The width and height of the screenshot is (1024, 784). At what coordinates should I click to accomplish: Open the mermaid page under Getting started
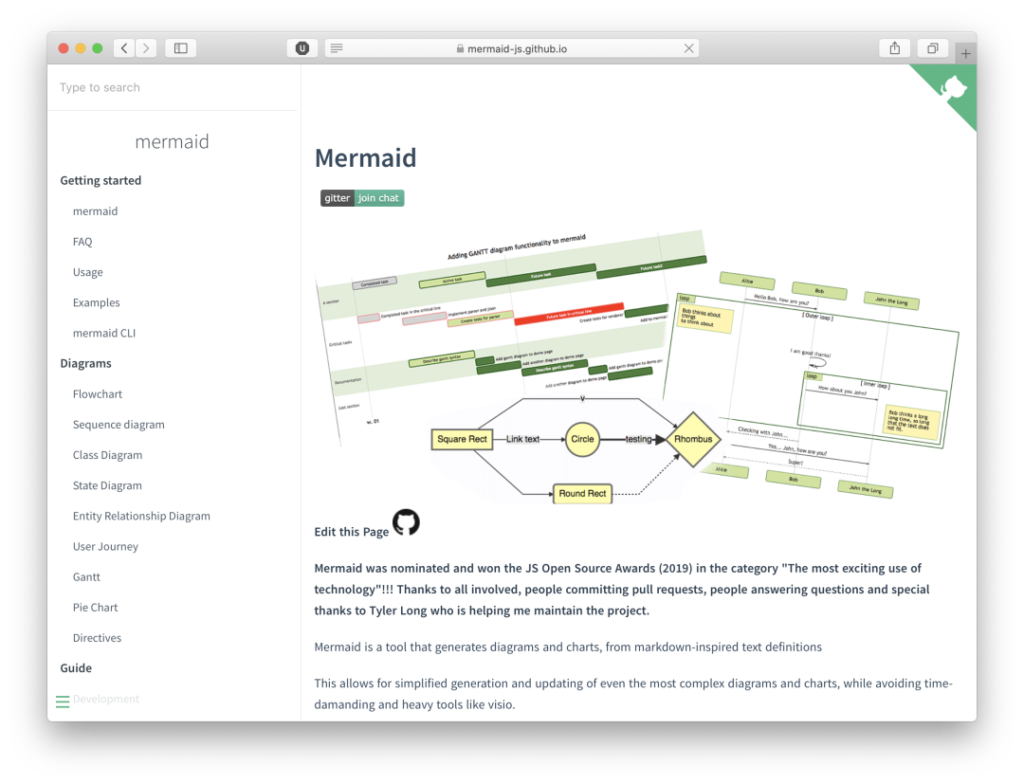tap(95, 211)
